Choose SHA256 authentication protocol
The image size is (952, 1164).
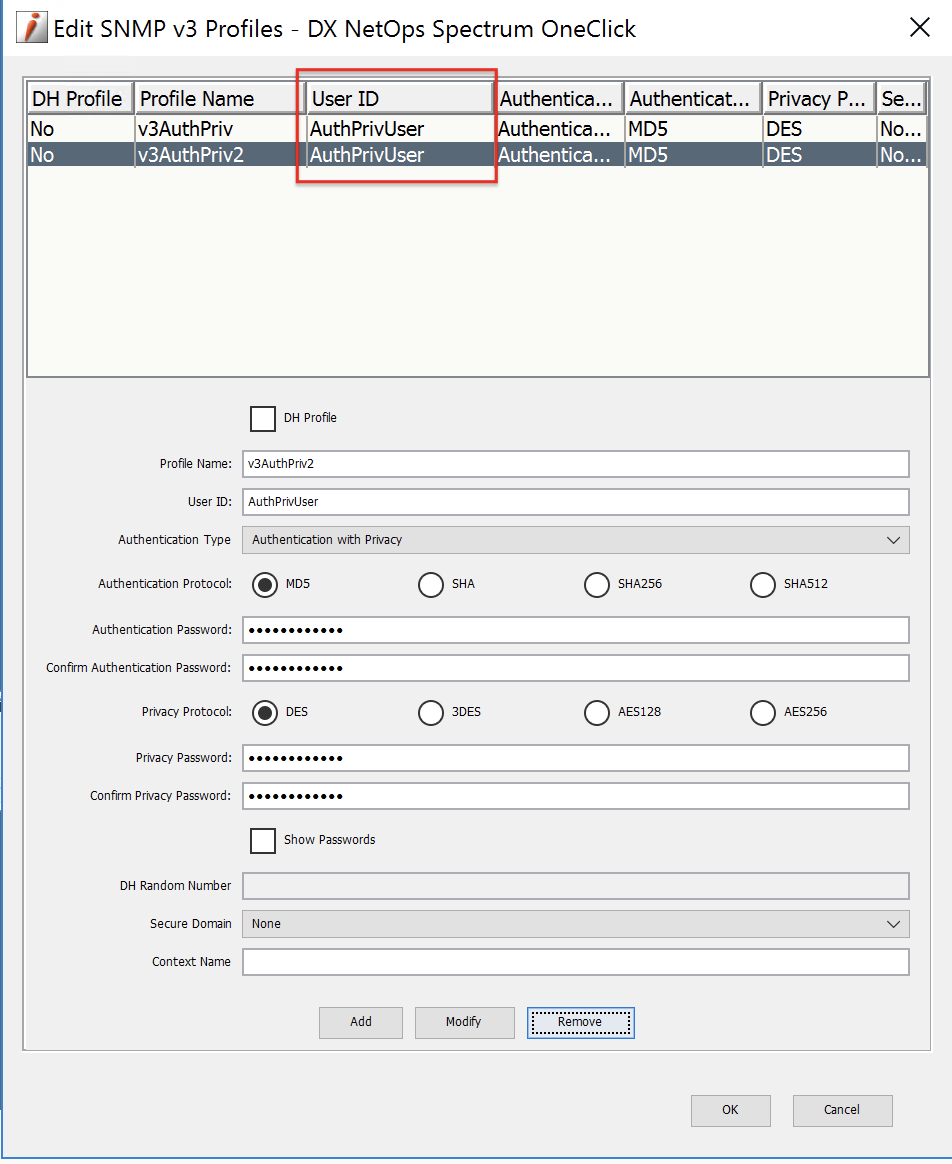[597, 584]
